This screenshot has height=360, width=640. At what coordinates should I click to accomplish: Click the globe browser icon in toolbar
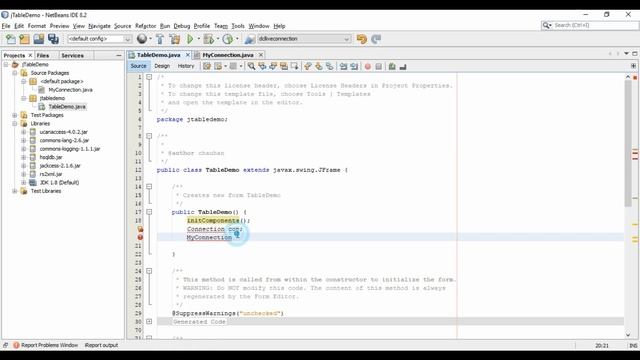point(142,39)
